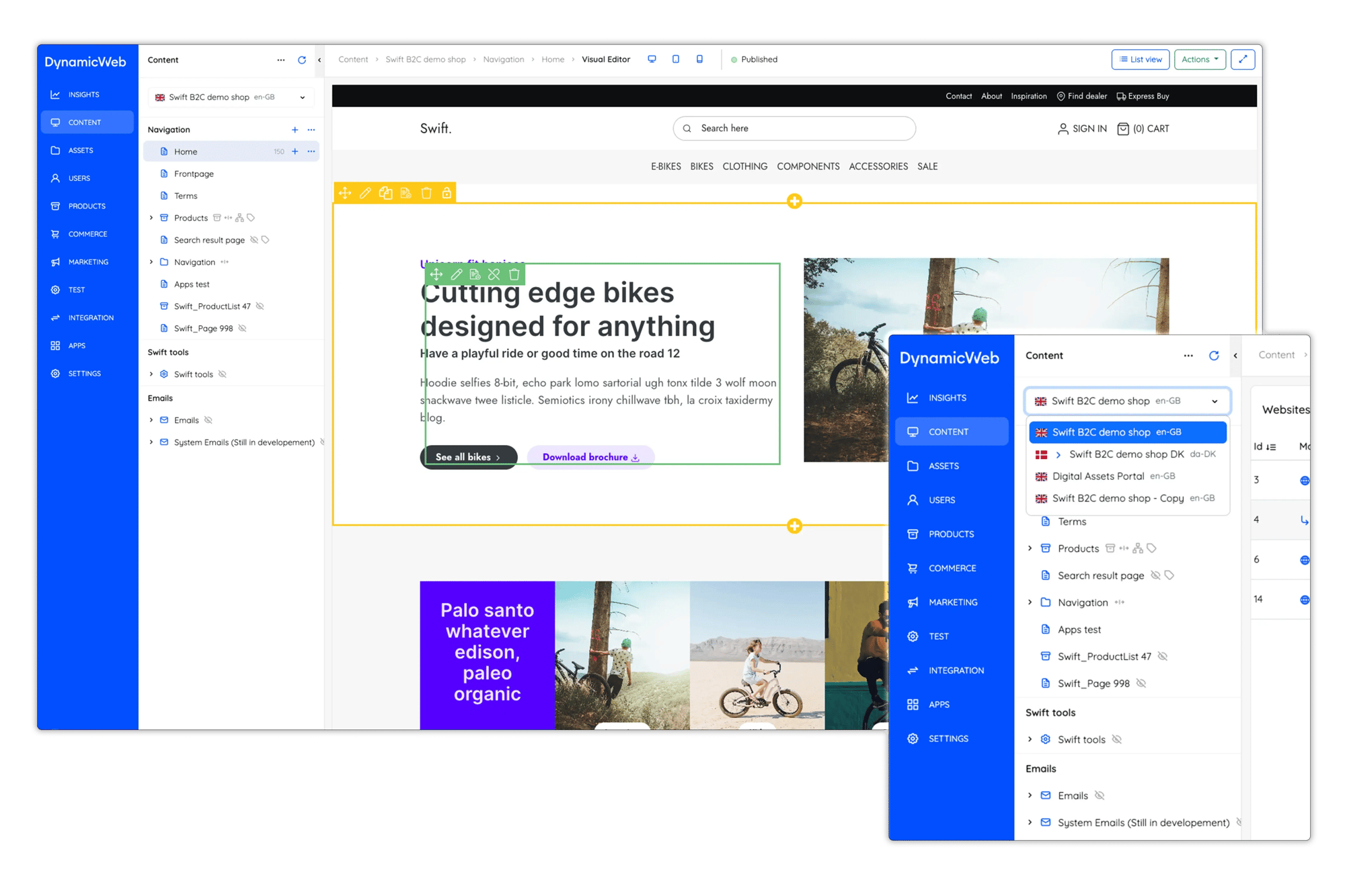This screenshot has height=896, width=1345.
Task: Click the Search here input field
Action: coord(794,128)
